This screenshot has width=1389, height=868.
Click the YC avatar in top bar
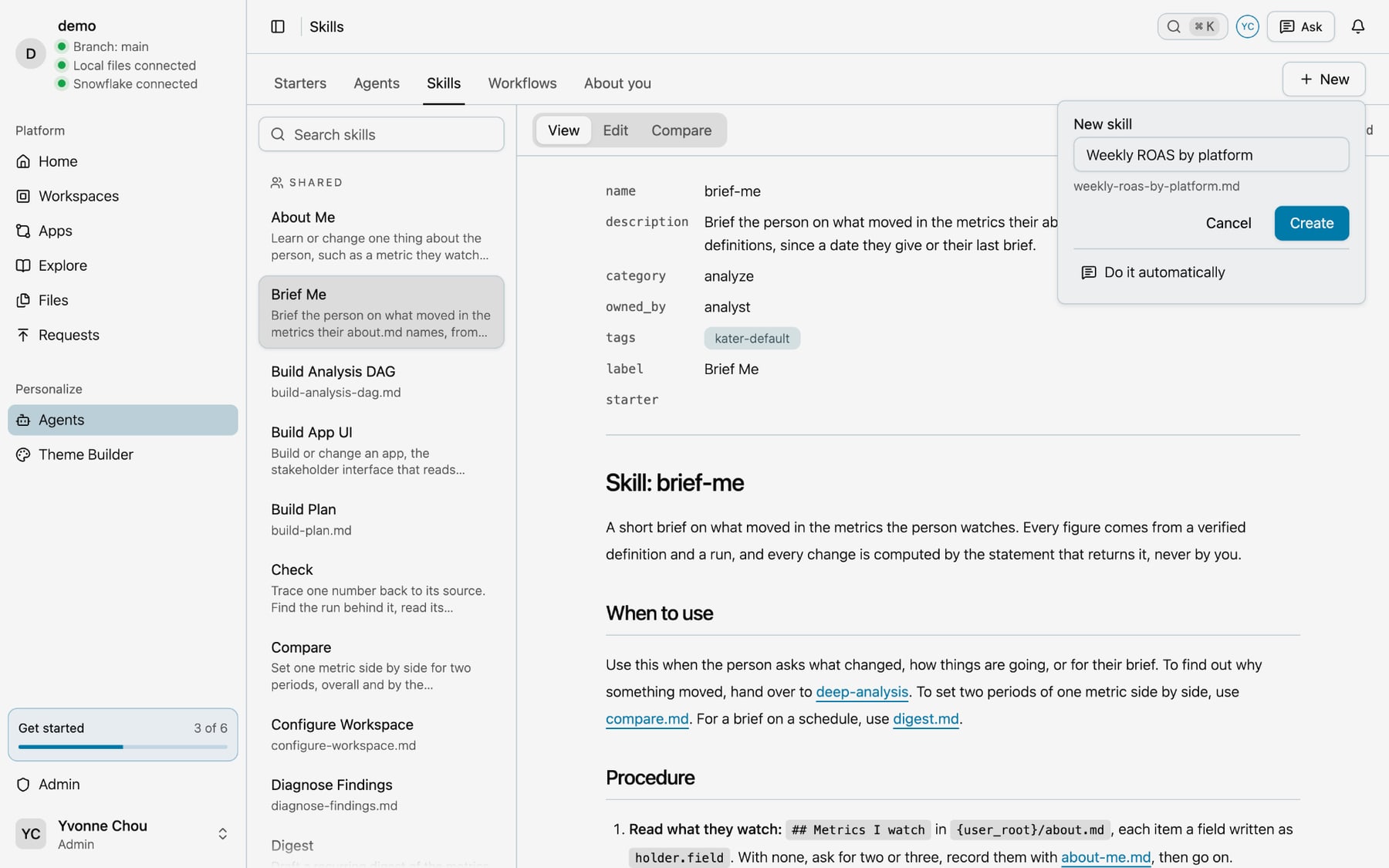click(x=1247, y=26)
